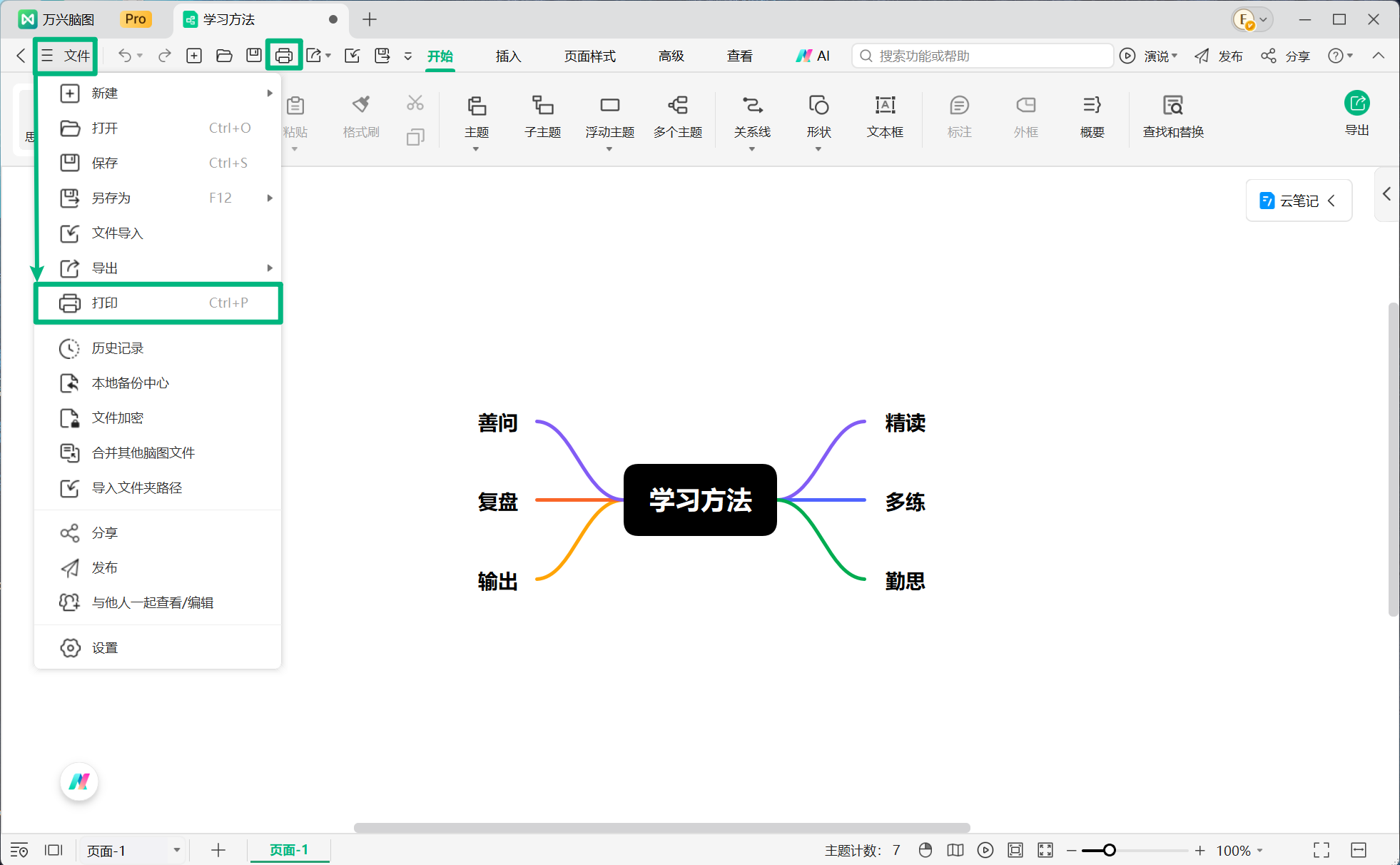Add a new page with plus button
This screenshot has height=865, width=1400.
point(218,850)
